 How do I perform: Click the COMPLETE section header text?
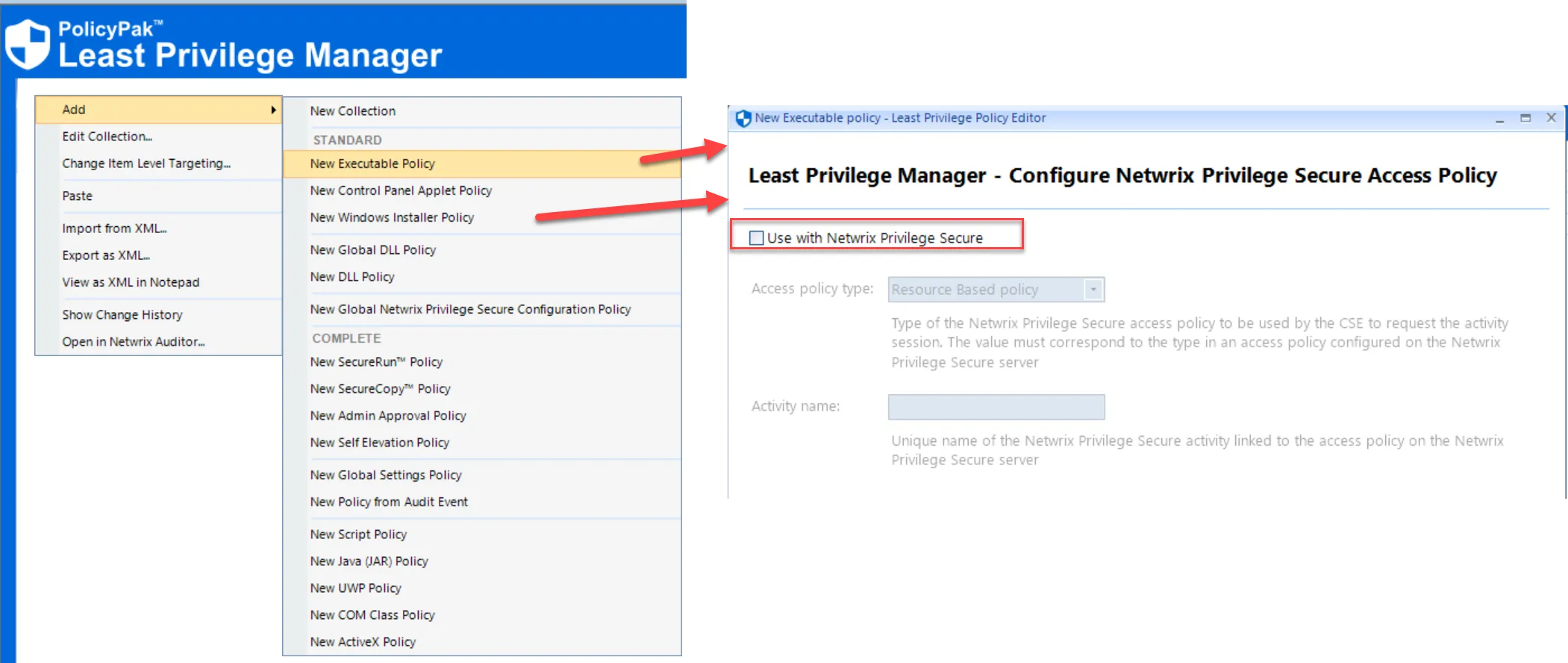[346, 338]
